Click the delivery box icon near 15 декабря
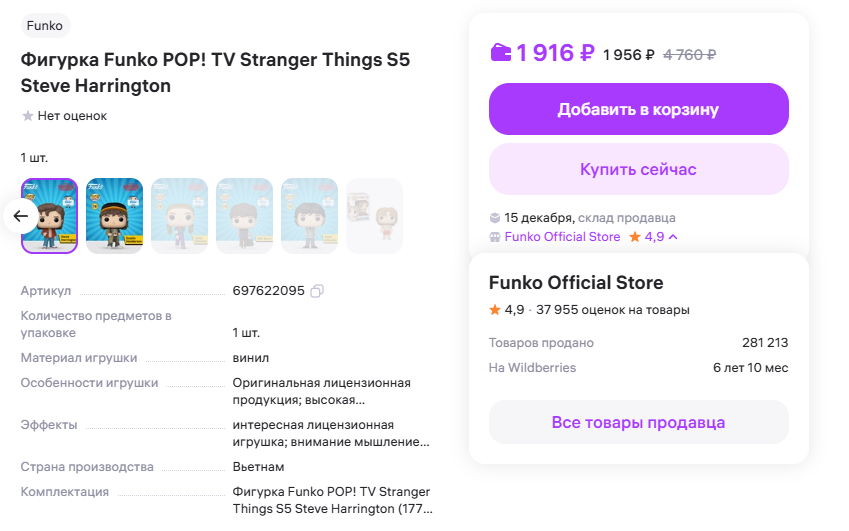This screenshot has width=849, height=531. pos(494,217)
